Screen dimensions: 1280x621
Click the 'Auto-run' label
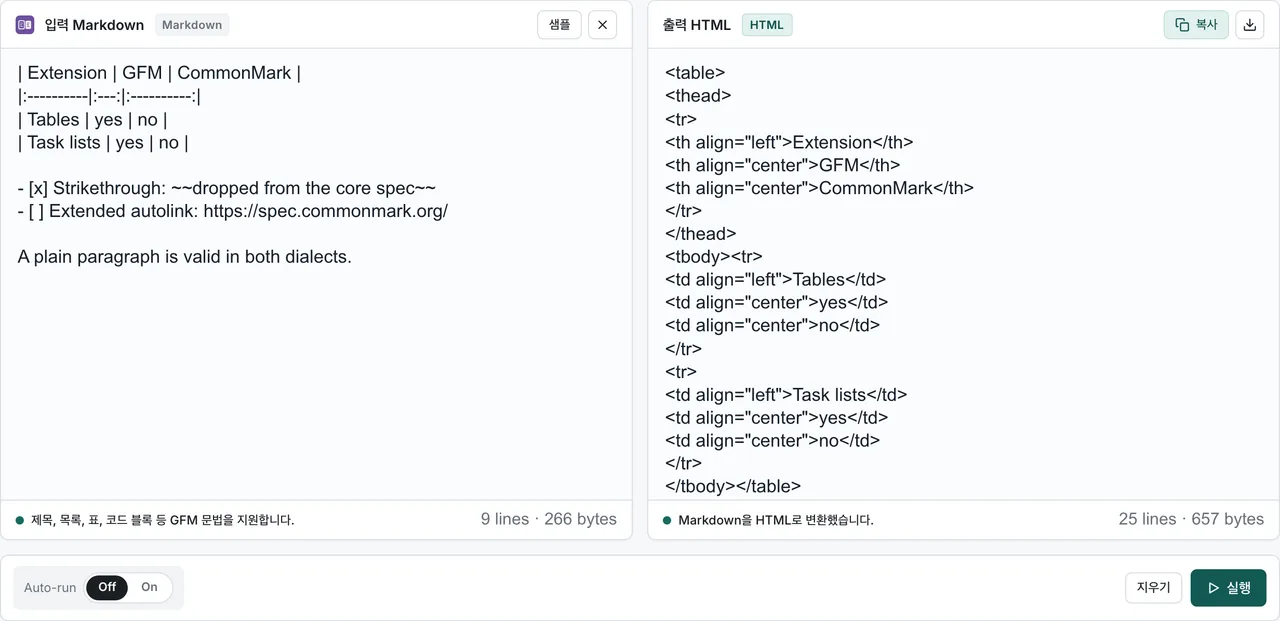(x=50, y=588)
